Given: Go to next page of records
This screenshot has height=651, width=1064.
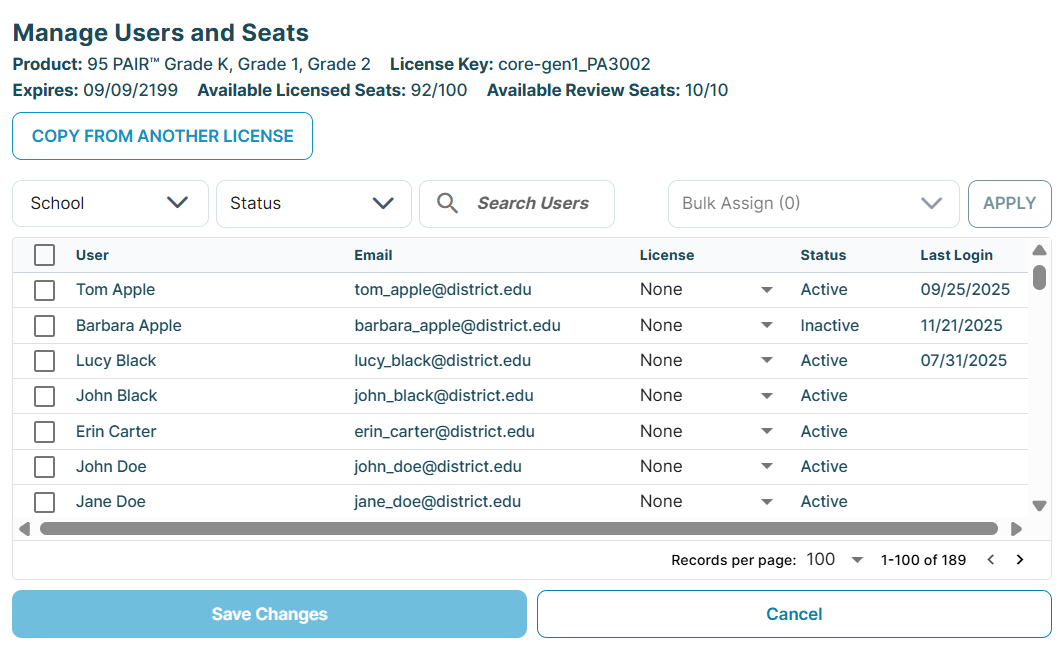Looking at the screenshot, I should point(1020,560).
